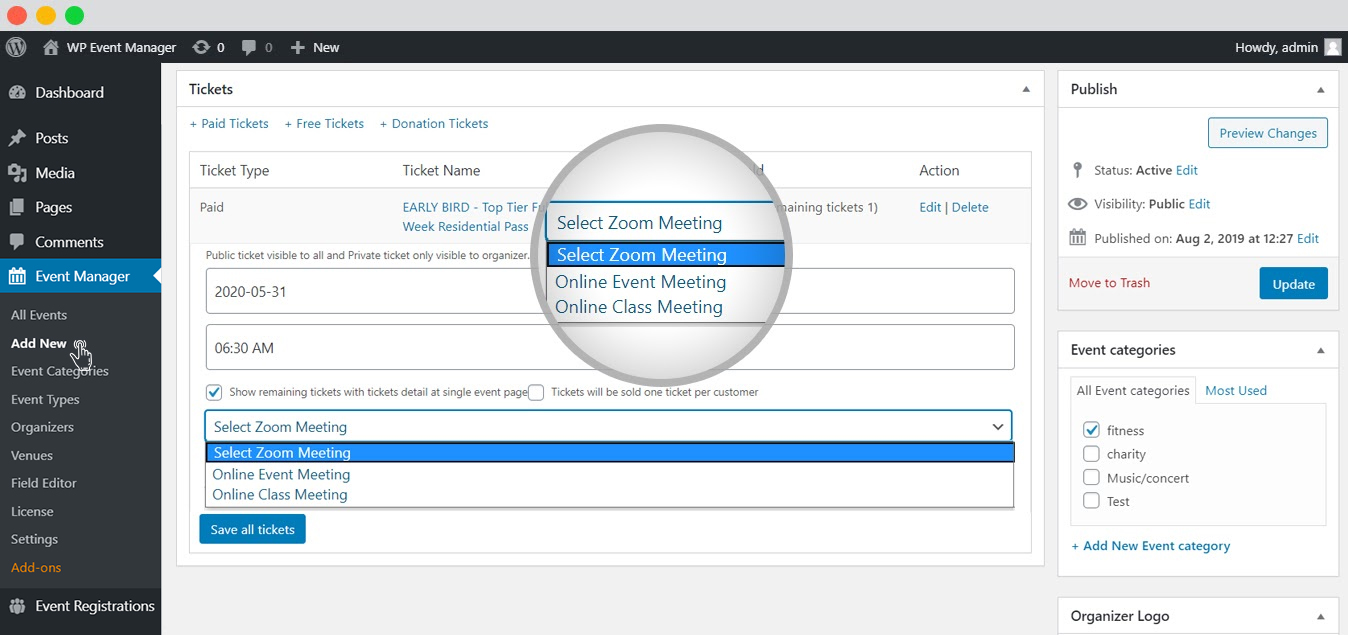Check the Music/concert category

(1091, 478)
